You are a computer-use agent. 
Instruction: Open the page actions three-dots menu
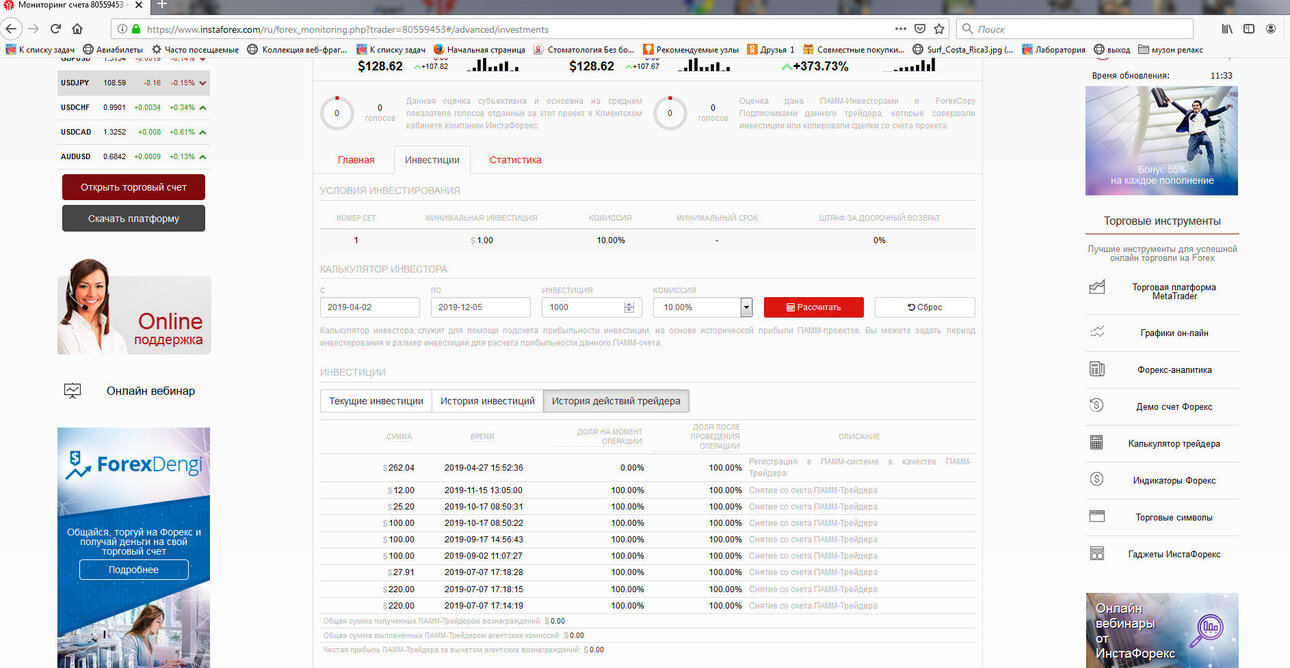901,29
